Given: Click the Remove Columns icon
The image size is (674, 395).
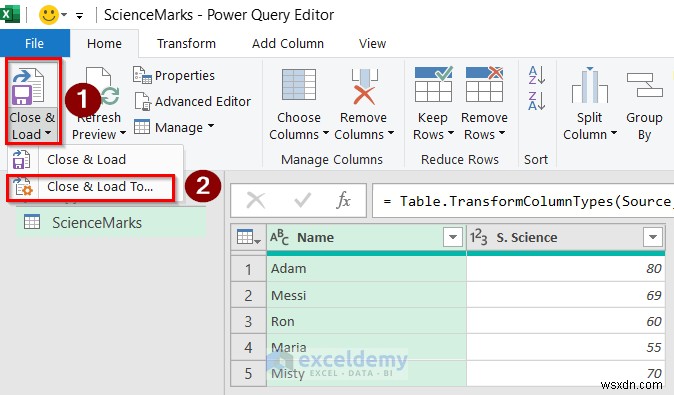Looking at the screenshot, I should [364, 86].
